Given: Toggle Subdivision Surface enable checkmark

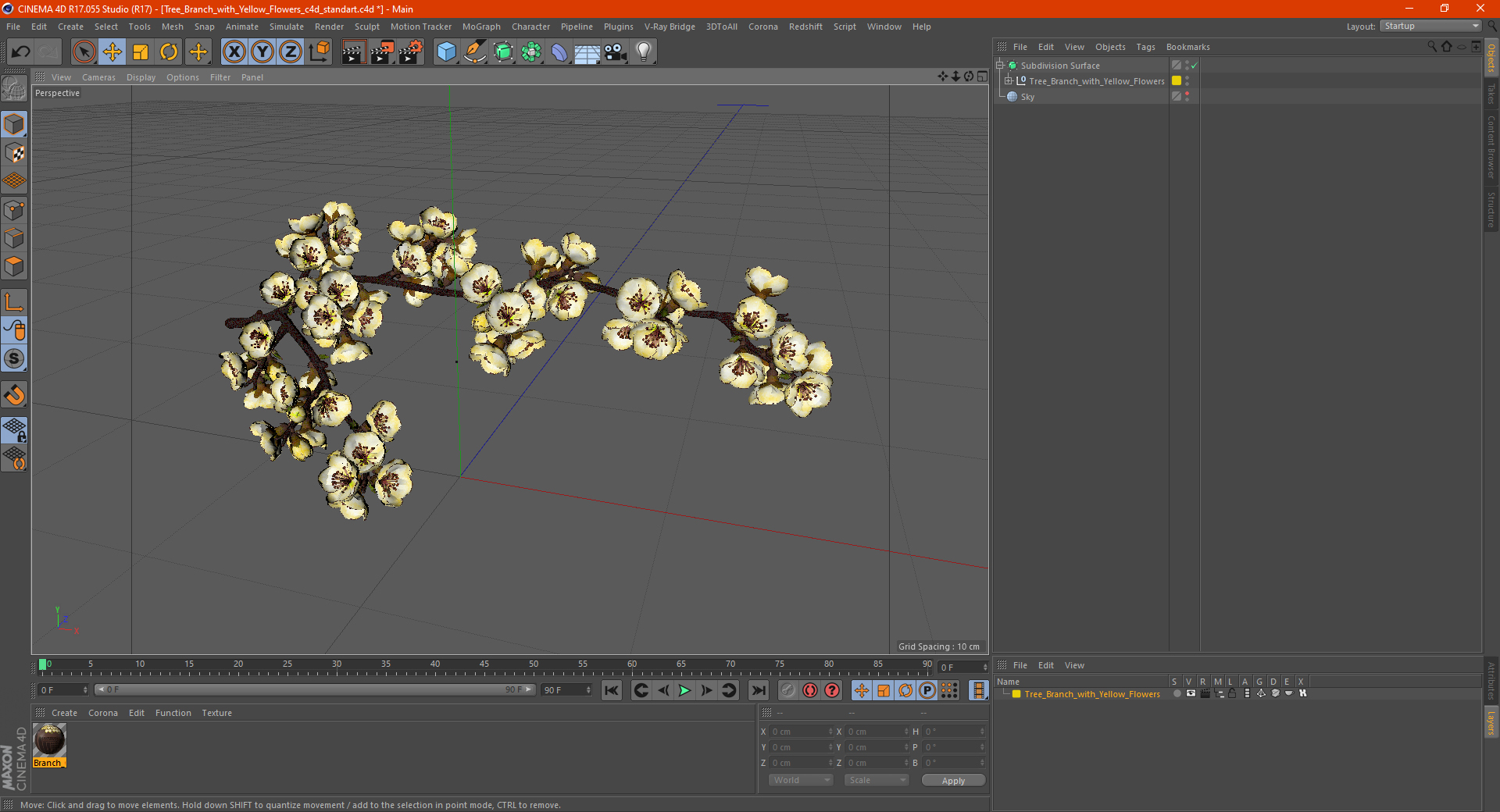Looking at the screenshot, I should pos(1194,66).
